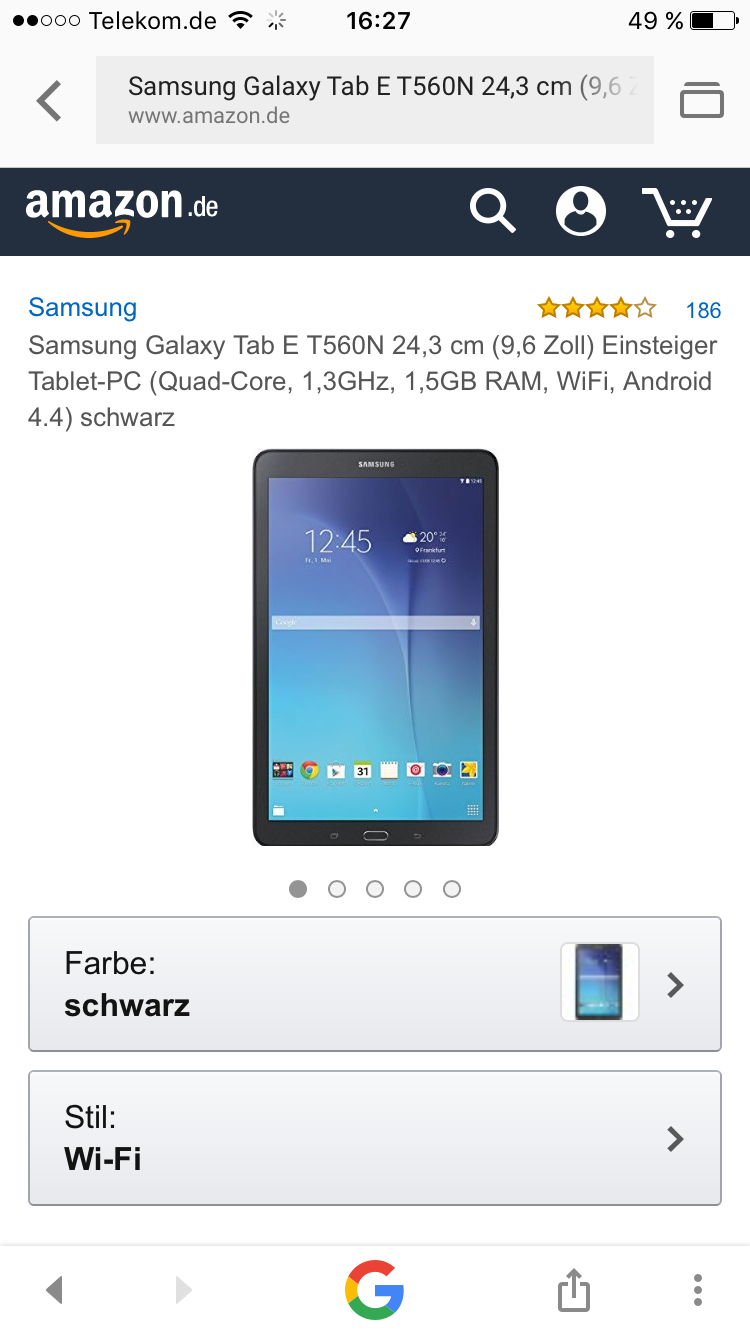Open the browser tabs switcher icon
750x1334 pixels.
click(702, 99)
